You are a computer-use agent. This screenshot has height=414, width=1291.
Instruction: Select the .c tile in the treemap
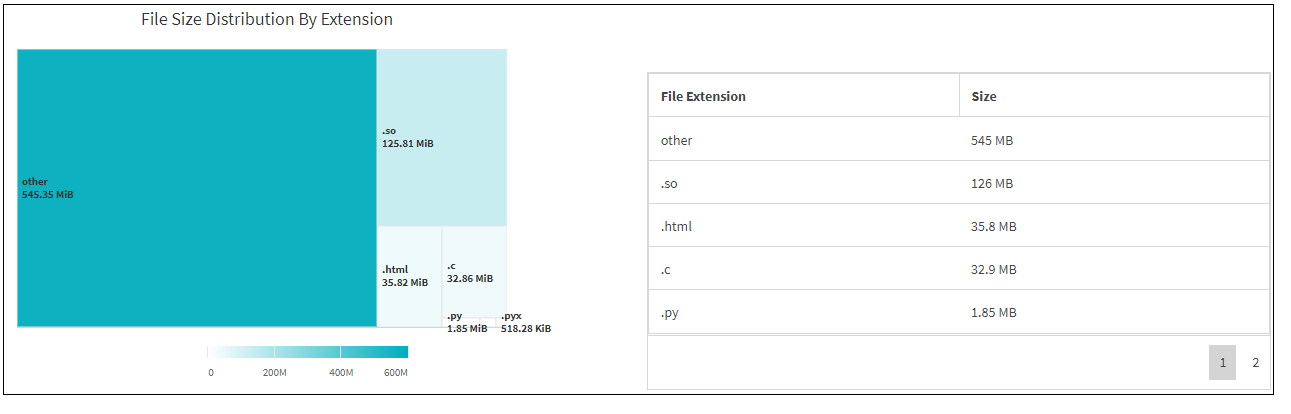(x=474, y=271)
